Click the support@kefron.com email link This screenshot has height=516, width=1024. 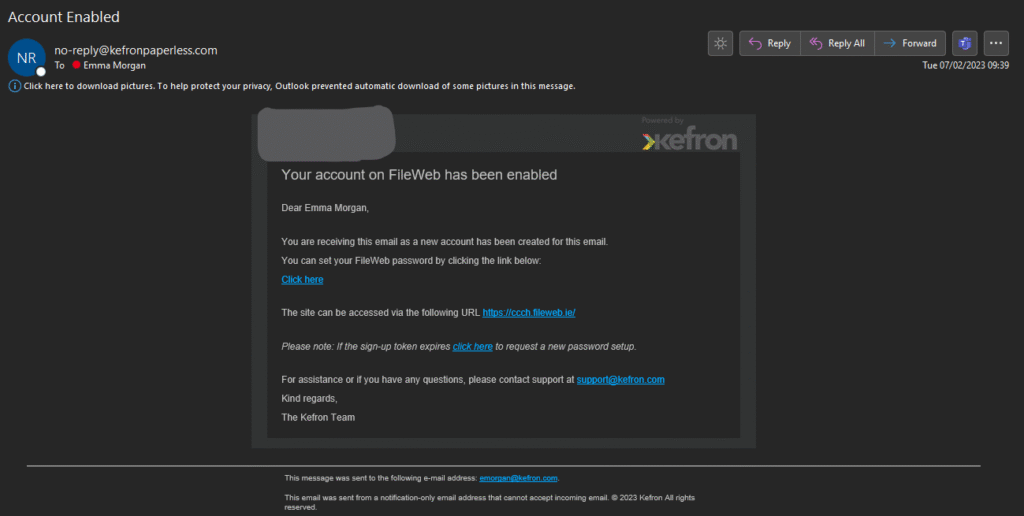point(620,380)
